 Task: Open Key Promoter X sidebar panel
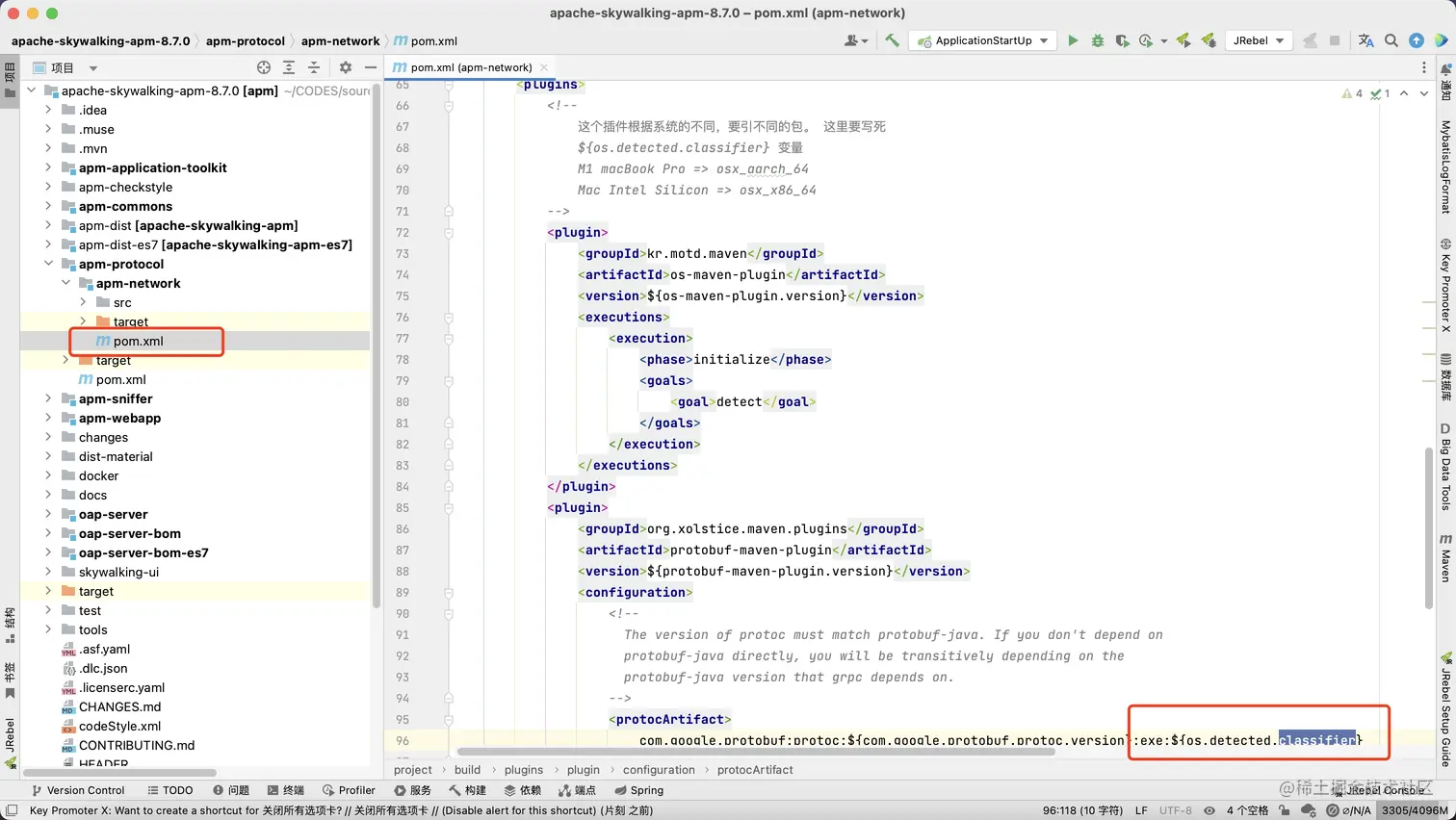click(x=1445, y=286)
